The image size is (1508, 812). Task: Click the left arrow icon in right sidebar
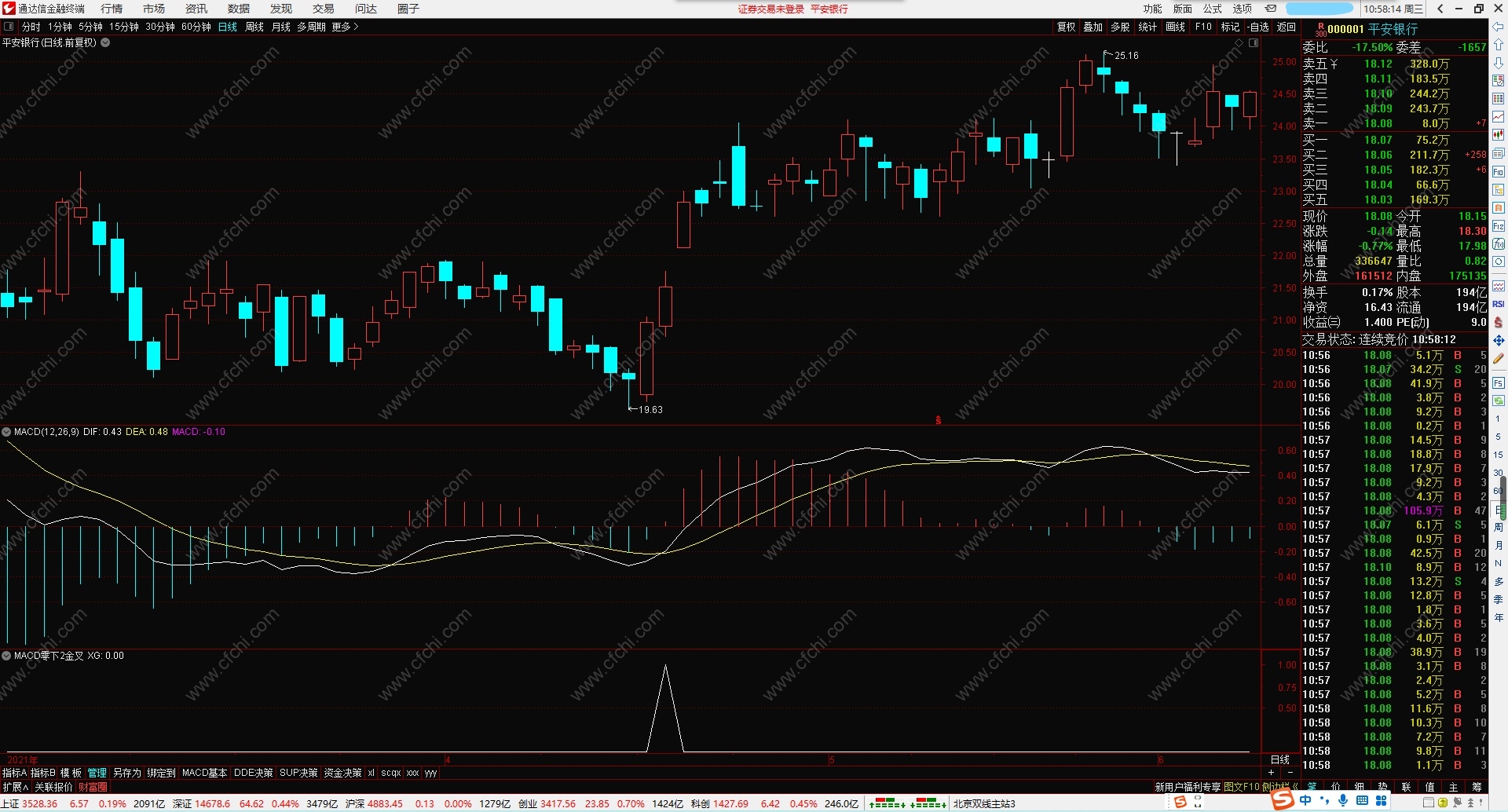[x=1499, y=27]
